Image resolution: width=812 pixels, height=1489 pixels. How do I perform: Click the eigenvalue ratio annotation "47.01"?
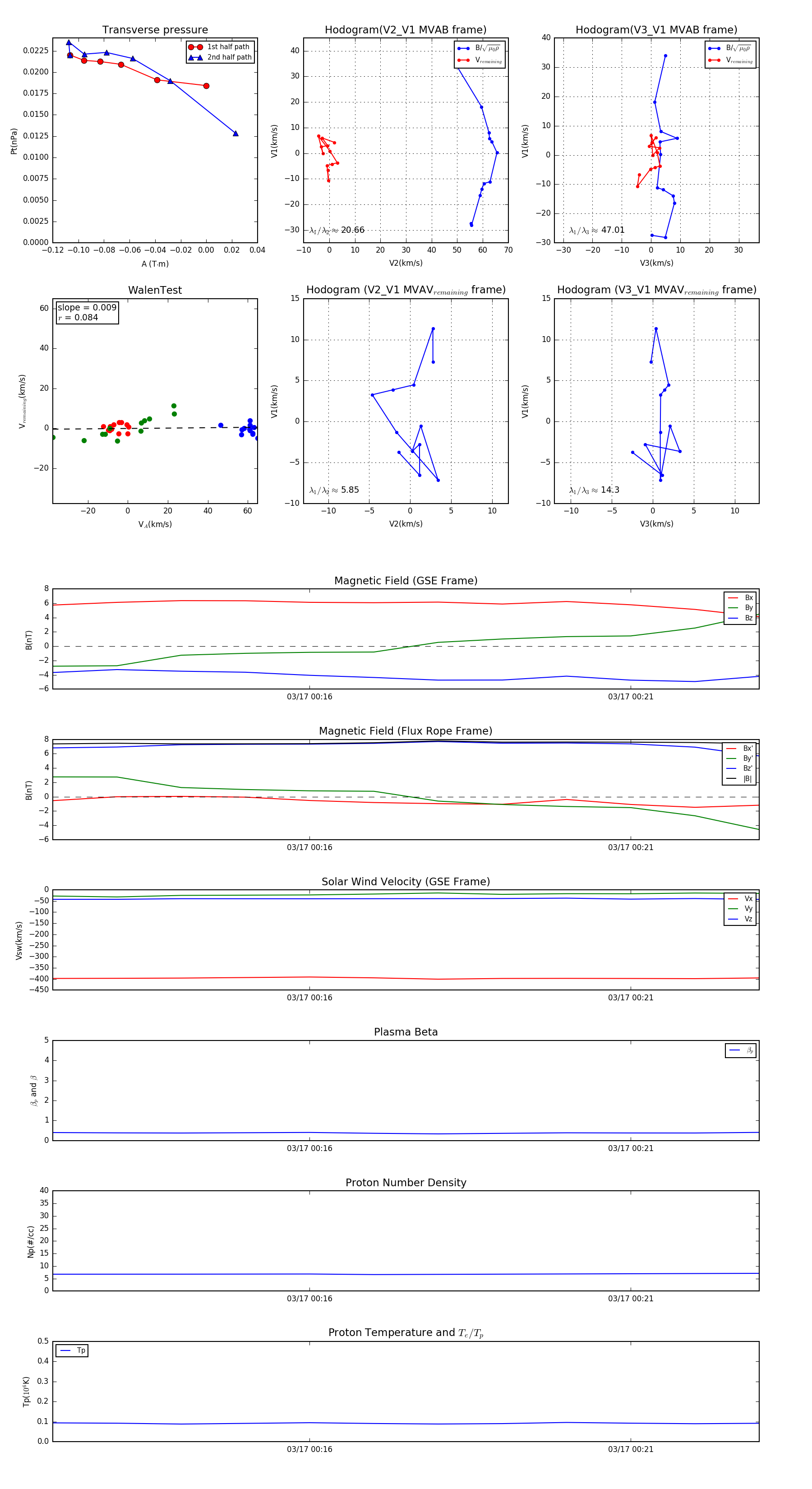pyautogui.click(x=597, y=230)
